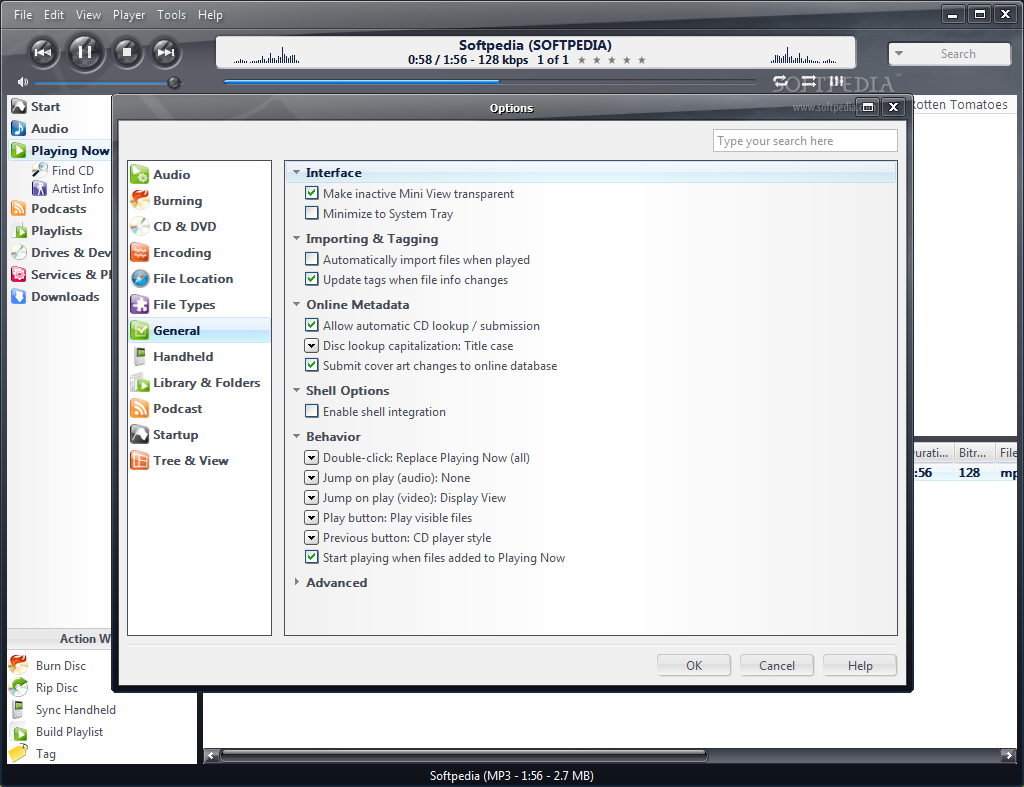Viewport: 1024px width, 787px height.
Task: Open Jump on play (video) dropdown
Action: [x=312, y=498]
